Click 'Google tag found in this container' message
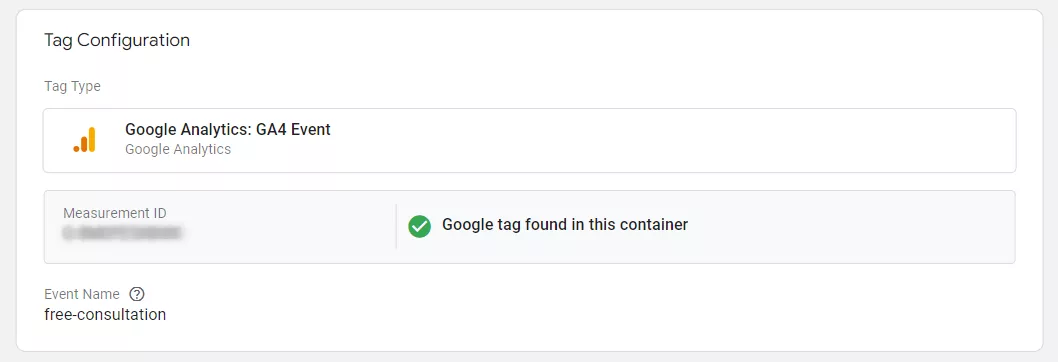Viewport: 1058px width, 362px height. 565,225
